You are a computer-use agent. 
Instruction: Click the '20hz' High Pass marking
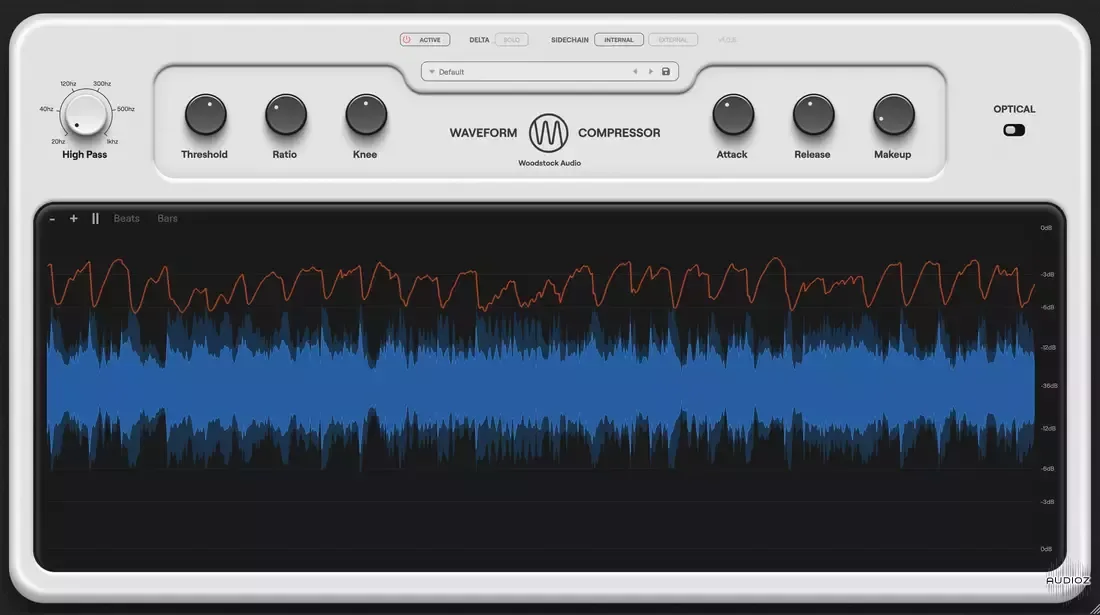(x=58, y=142)
